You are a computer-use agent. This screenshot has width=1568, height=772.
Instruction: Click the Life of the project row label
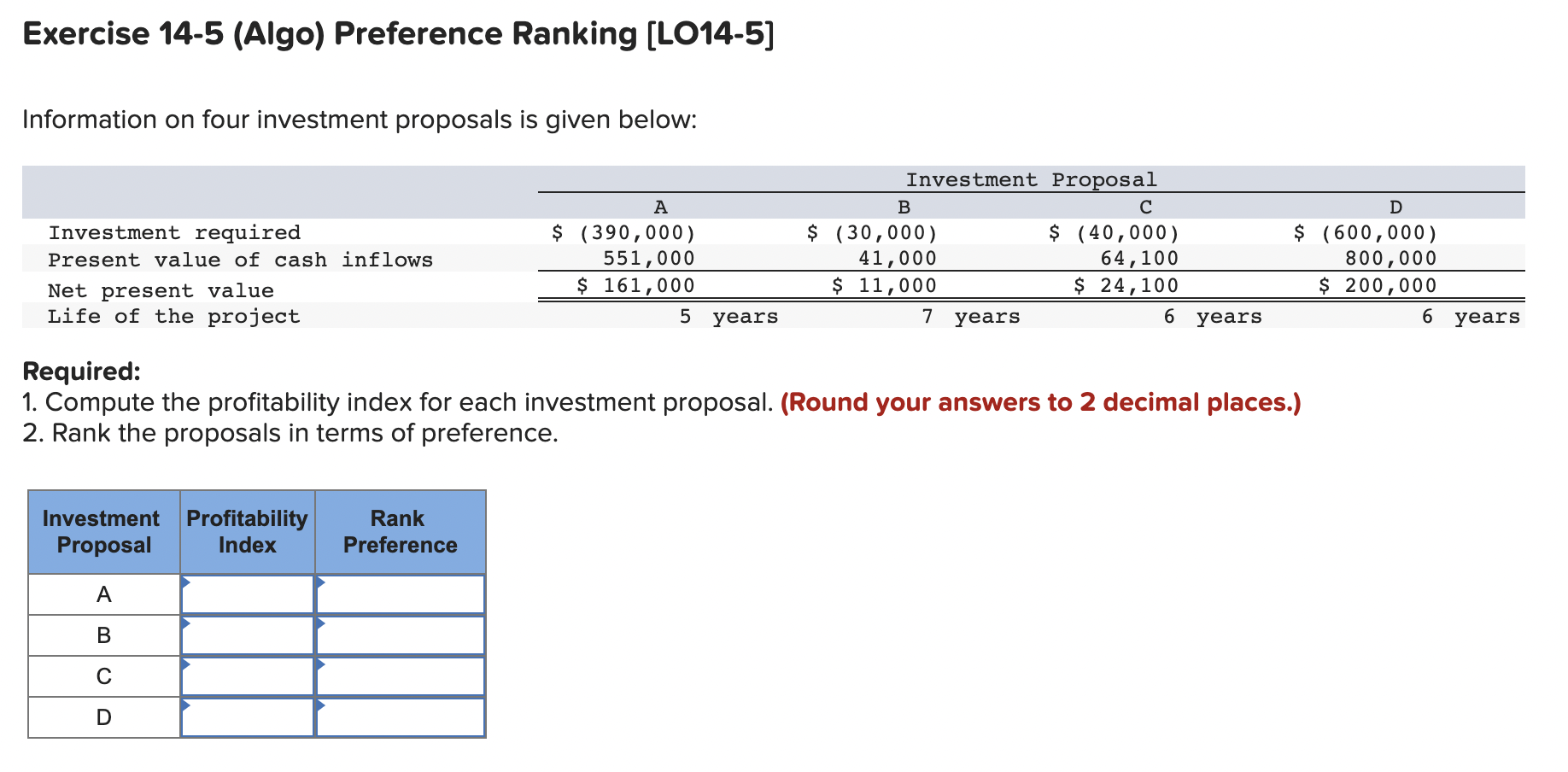pyautogui.click(x=174, y=316)
